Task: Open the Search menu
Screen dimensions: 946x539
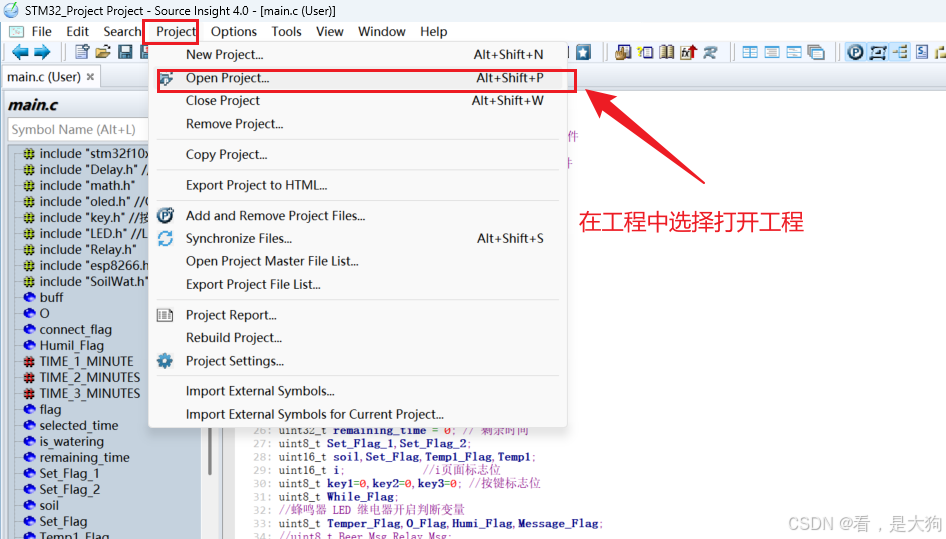Action: point(121,31)
